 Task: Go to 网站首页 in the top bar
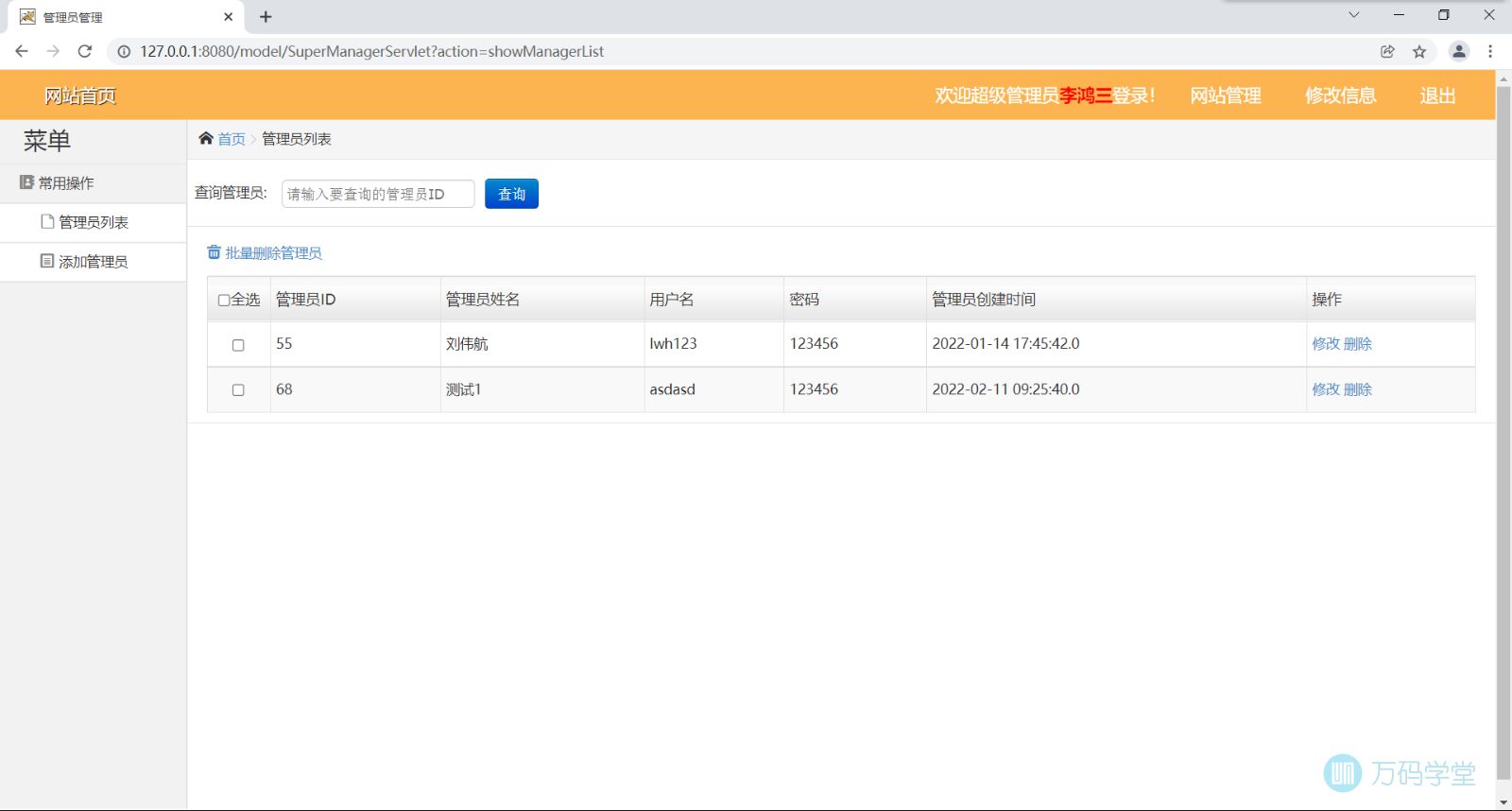coord(80,95)
